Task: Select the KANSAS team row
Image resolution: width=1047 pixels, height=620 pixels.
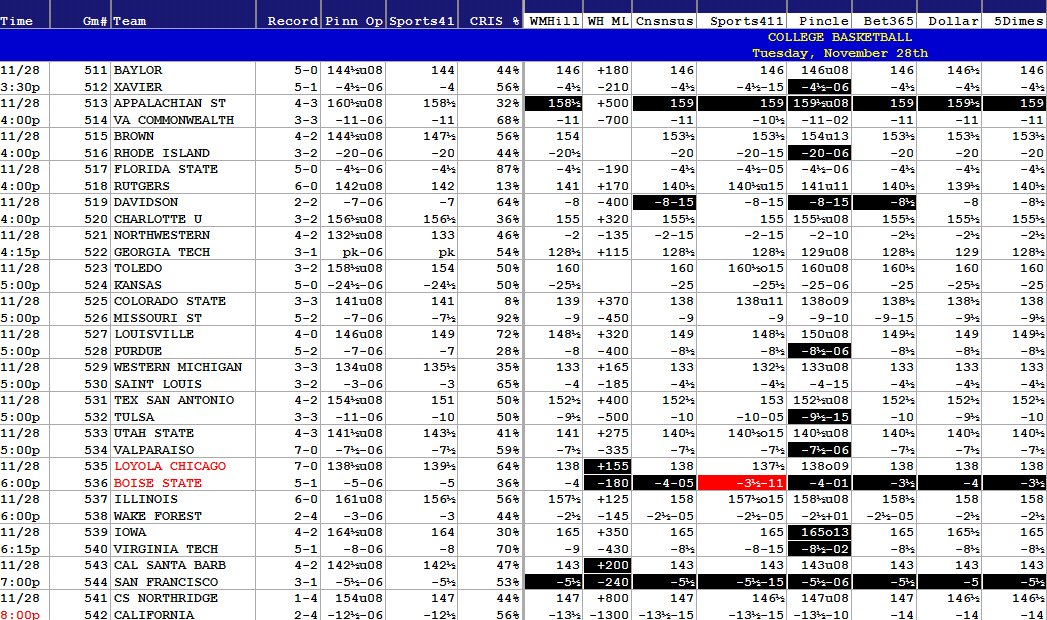Action: tap(524, 285)
